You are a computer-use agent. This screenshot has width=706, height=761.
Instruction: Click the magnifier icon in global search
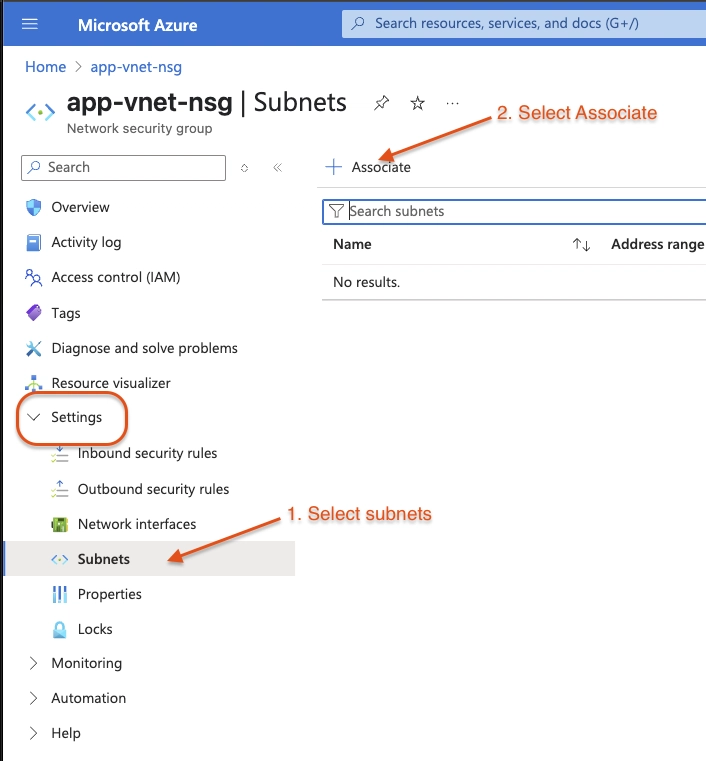(x=358, y=23)
